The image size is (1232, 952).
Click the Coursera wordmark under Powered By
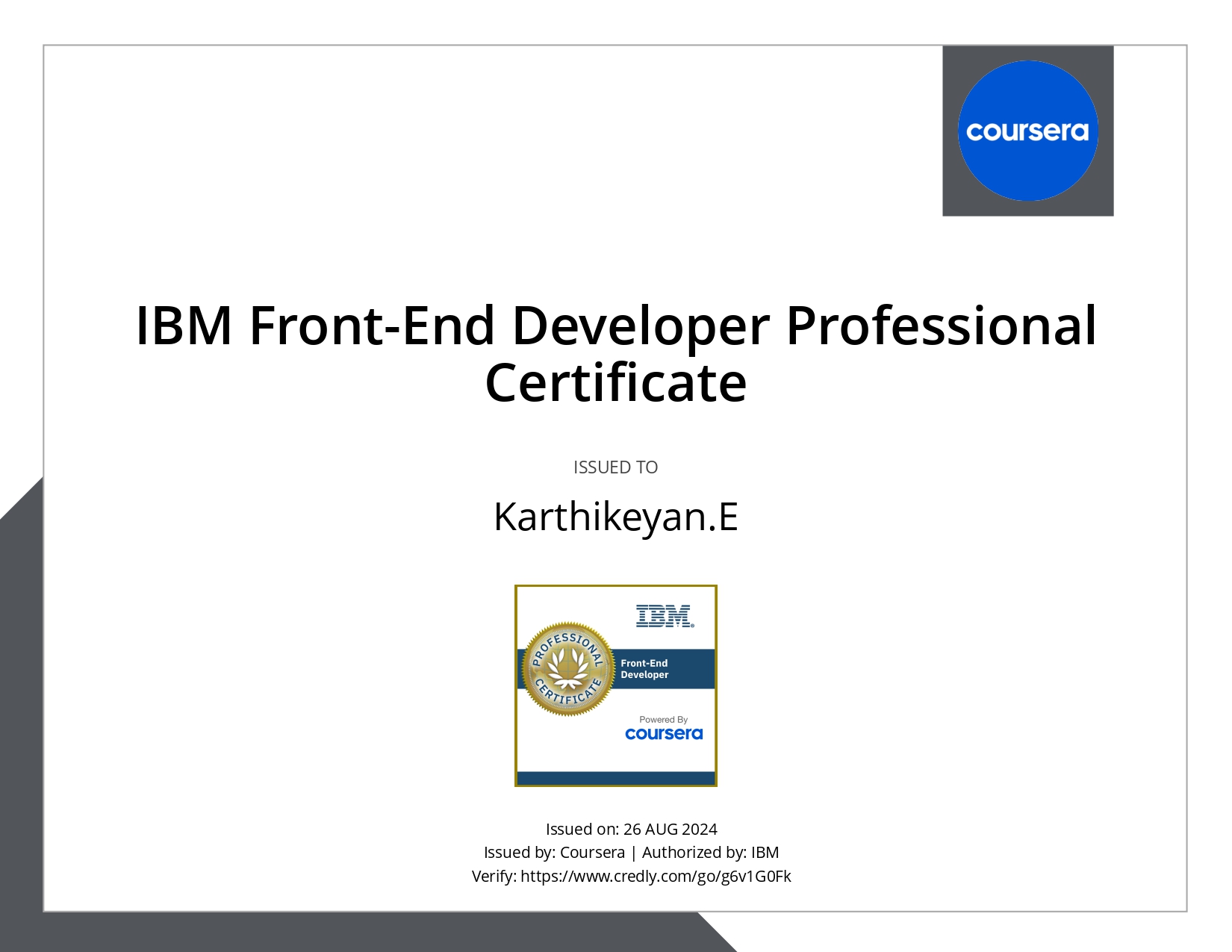tap(664, 734)
